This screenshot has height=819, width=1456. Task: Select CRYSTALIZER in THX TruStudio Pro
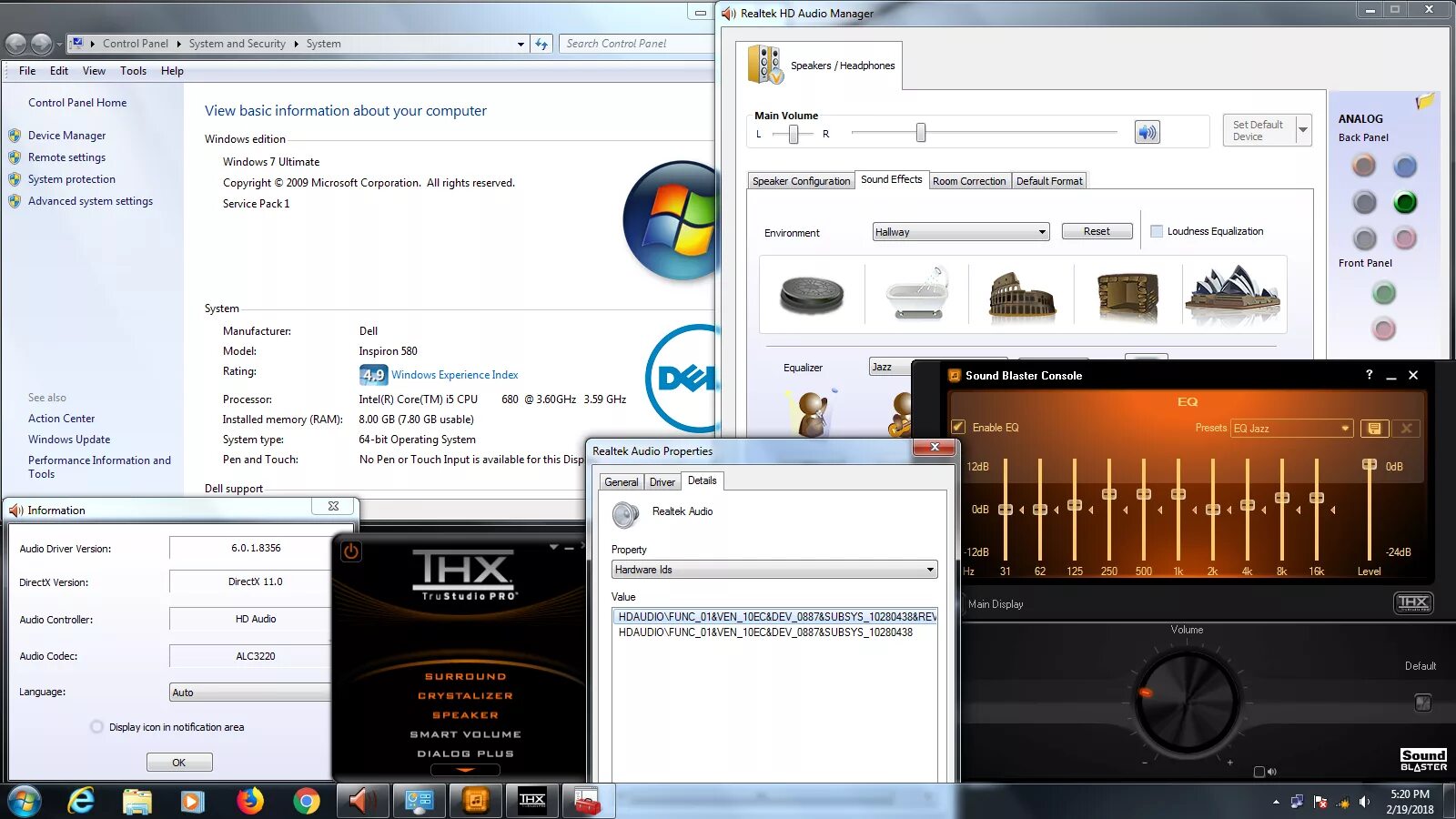465,696
